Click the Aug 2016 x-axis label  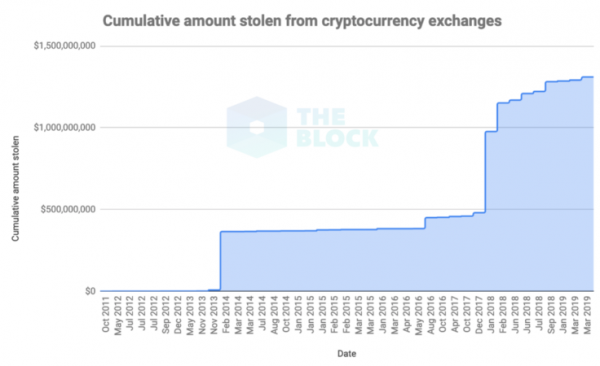(x=431, y=315)
